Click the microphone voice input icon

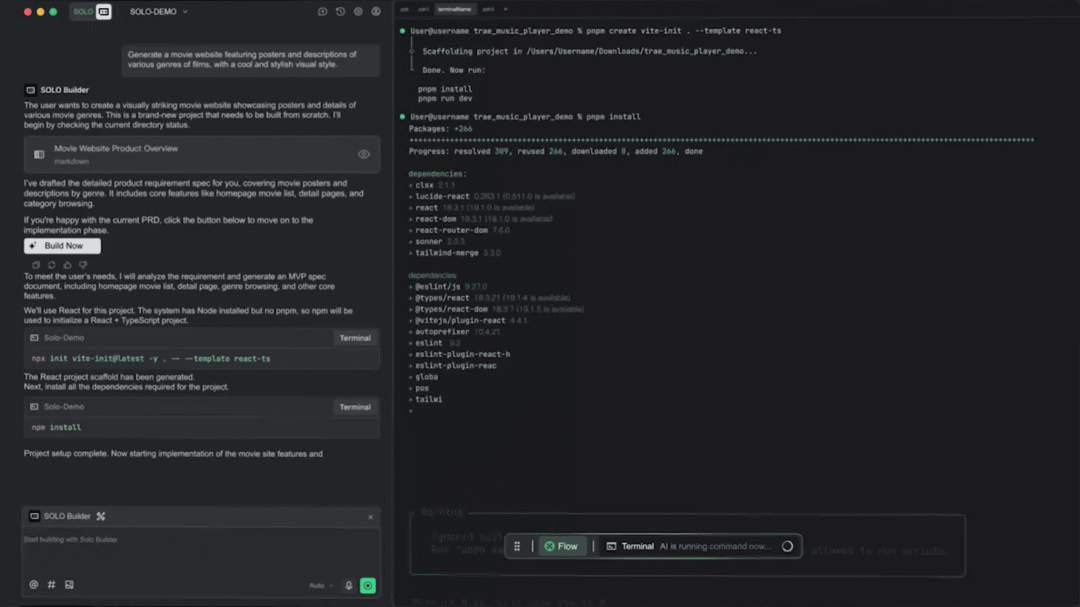point(349,586)
